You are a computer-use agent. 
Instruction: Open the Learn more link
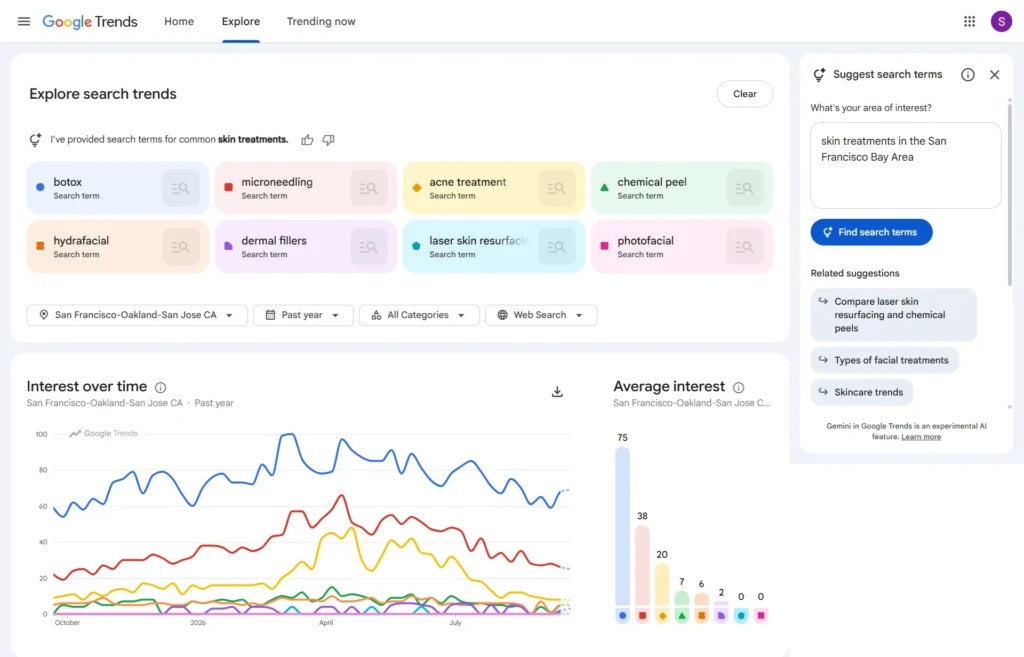coord(921,437)
